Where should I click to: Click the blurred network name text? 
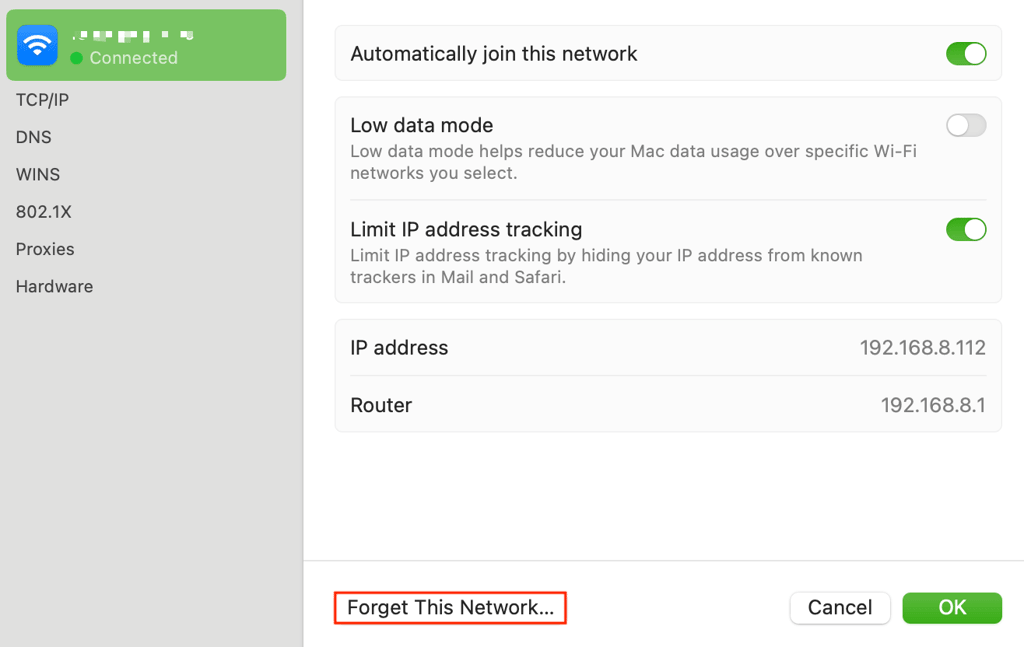click(133, 35)
